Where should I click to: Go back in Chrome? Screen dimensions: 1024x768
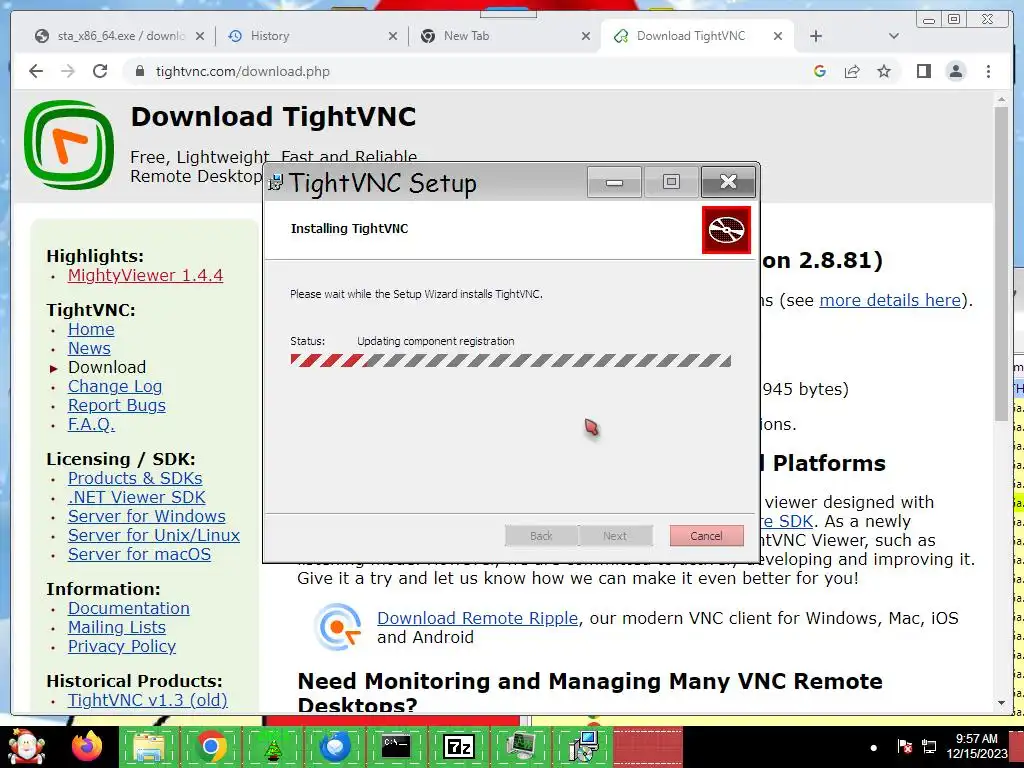(x=36, y=71)
